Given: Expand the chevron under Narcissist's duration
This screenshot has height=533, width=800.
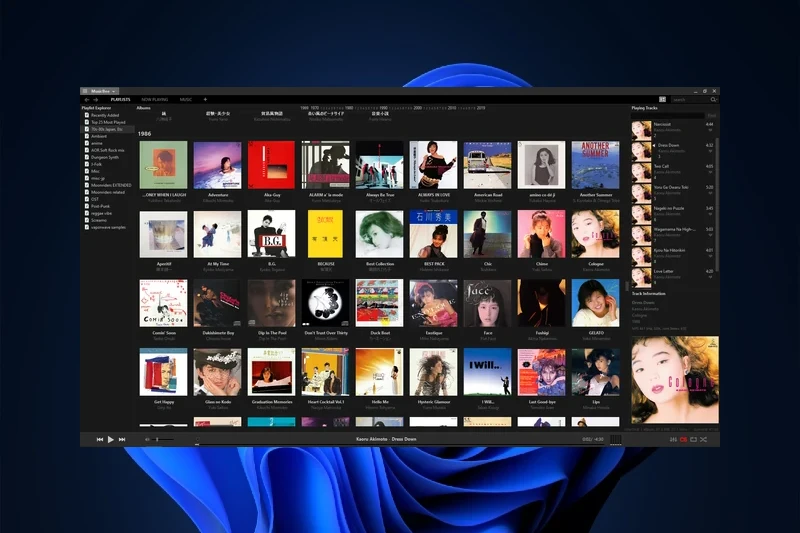Looking at the screenshot, I should [710, 130].
